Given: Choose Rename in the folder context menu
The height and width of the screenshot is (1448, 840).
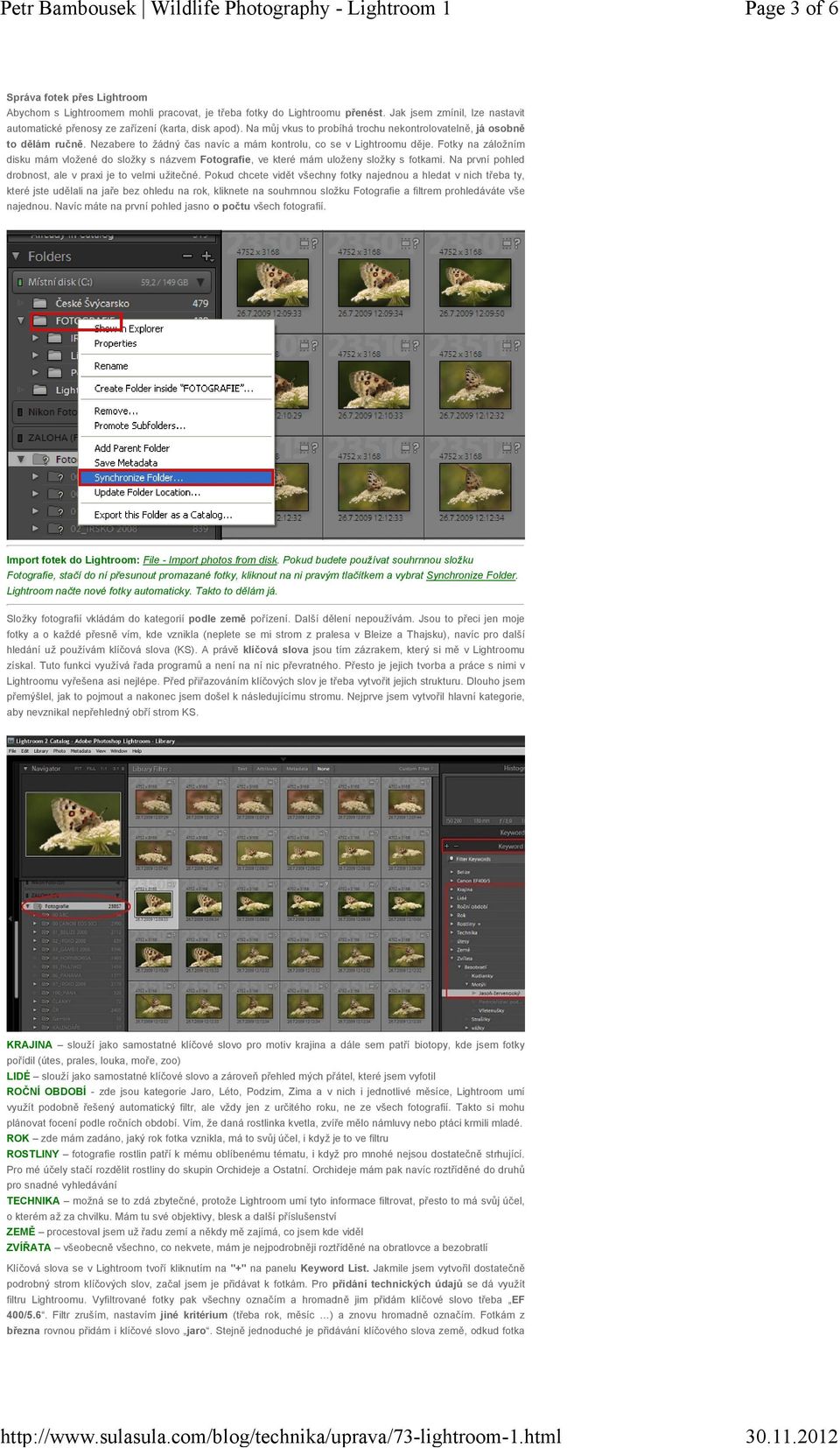Looking at the screenshot, I should (111, 366).
